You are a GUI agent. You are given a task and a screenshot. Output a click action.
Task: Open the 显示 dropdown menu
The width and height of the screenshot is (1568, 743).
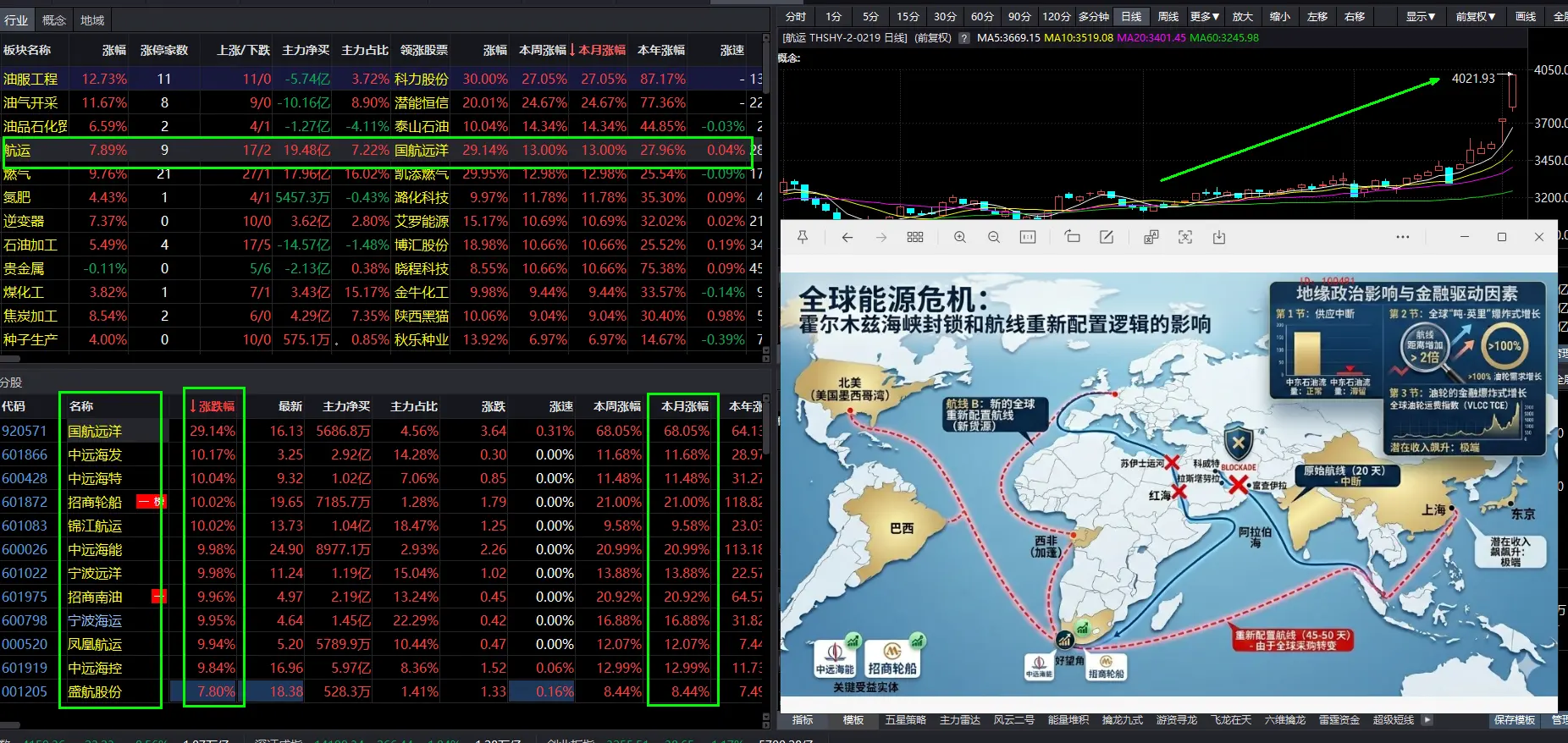tap(1420, 17)
